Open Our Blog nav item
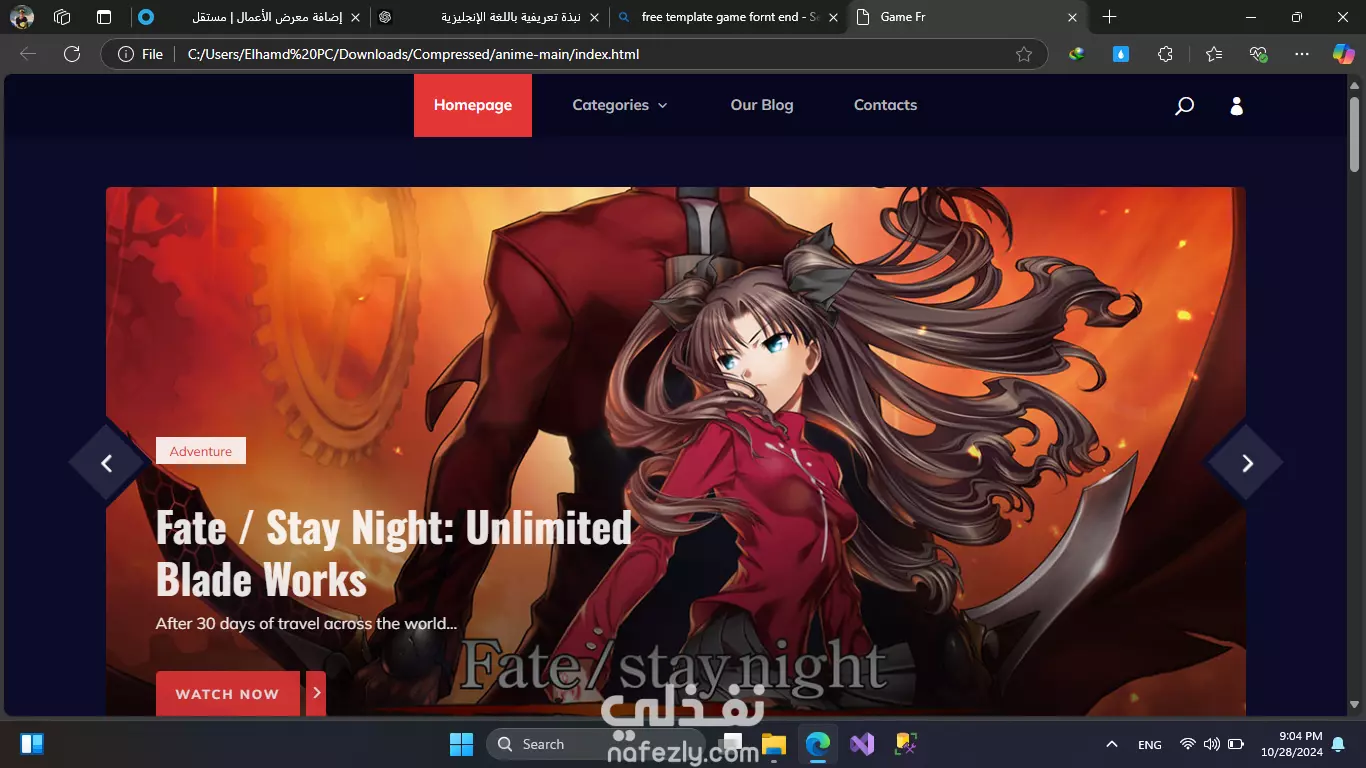The image size is (1366, 768). tap(762, 105)
